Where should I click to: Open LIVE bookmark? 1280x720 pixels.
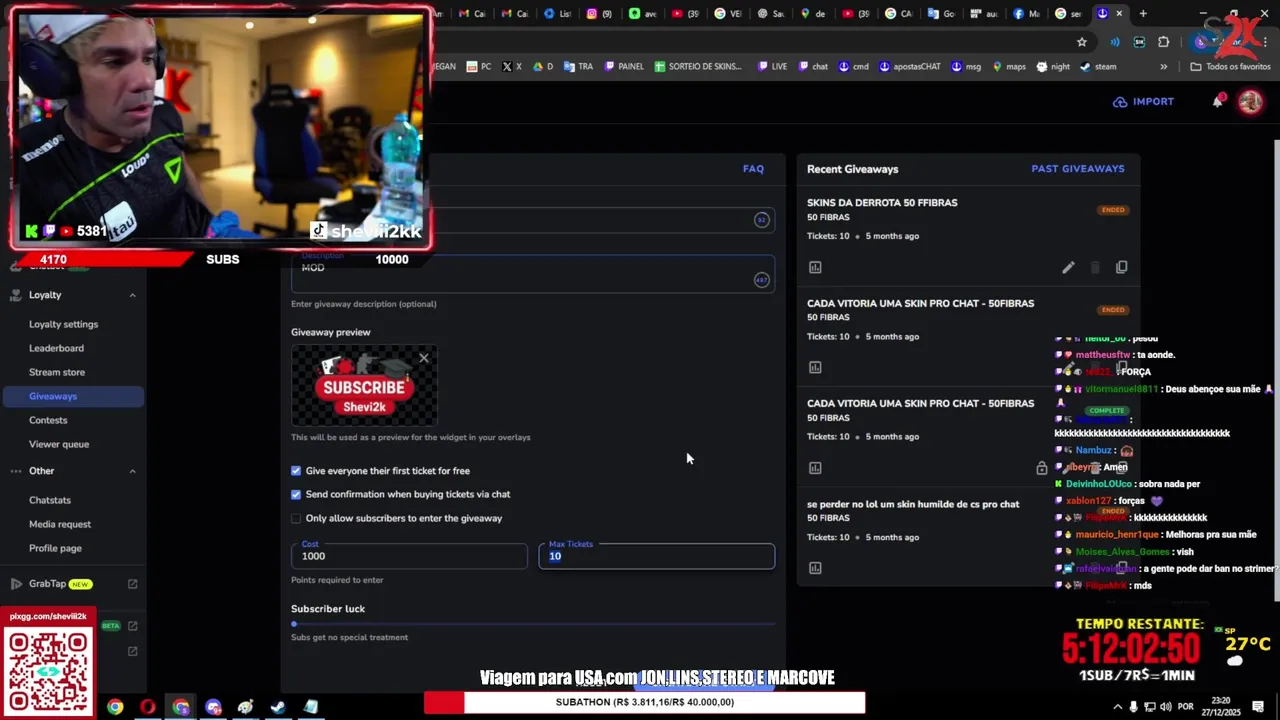[772, 67]
